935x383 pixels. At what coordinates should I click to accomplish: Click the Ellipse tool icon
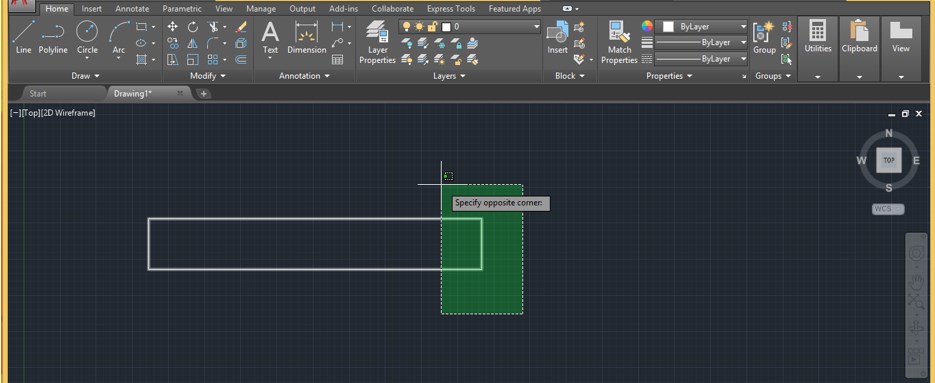click(141, 43)
